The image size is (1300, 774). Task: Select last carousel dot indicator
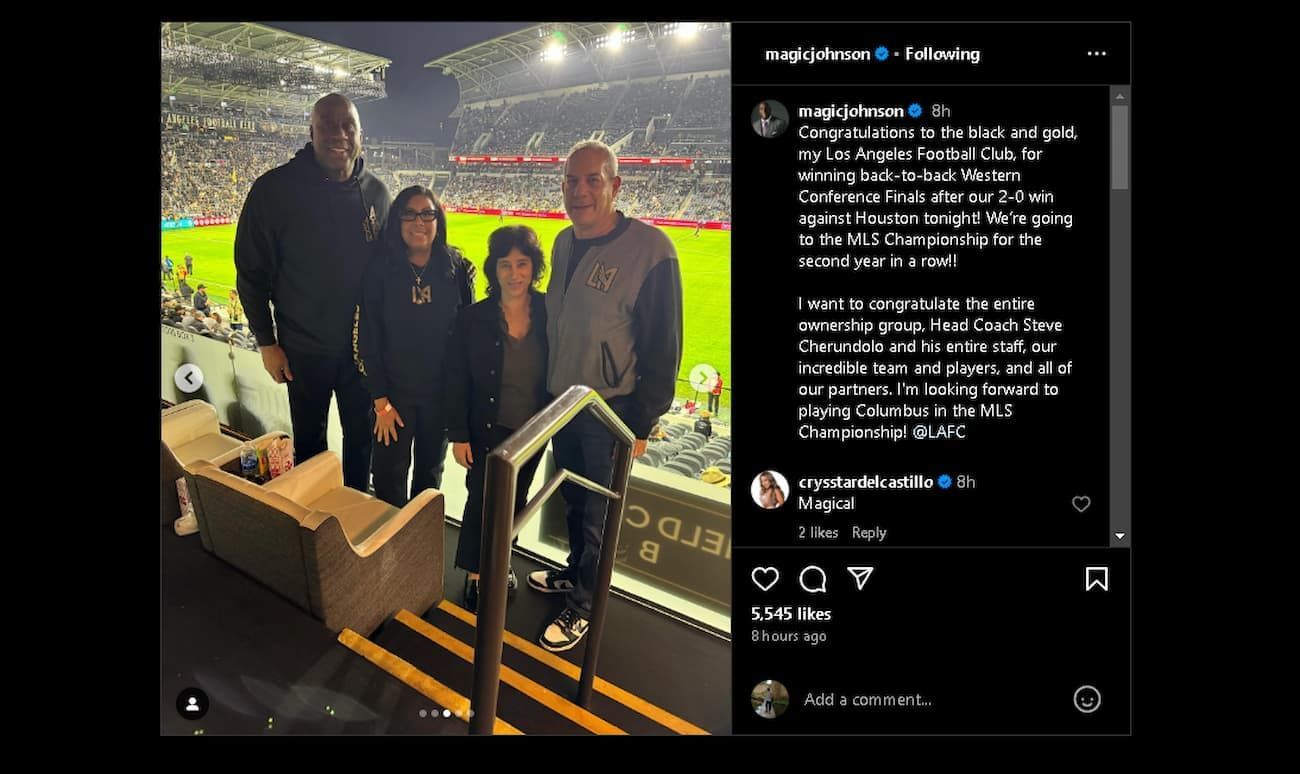pyautogui.click(x=471, y=713)
